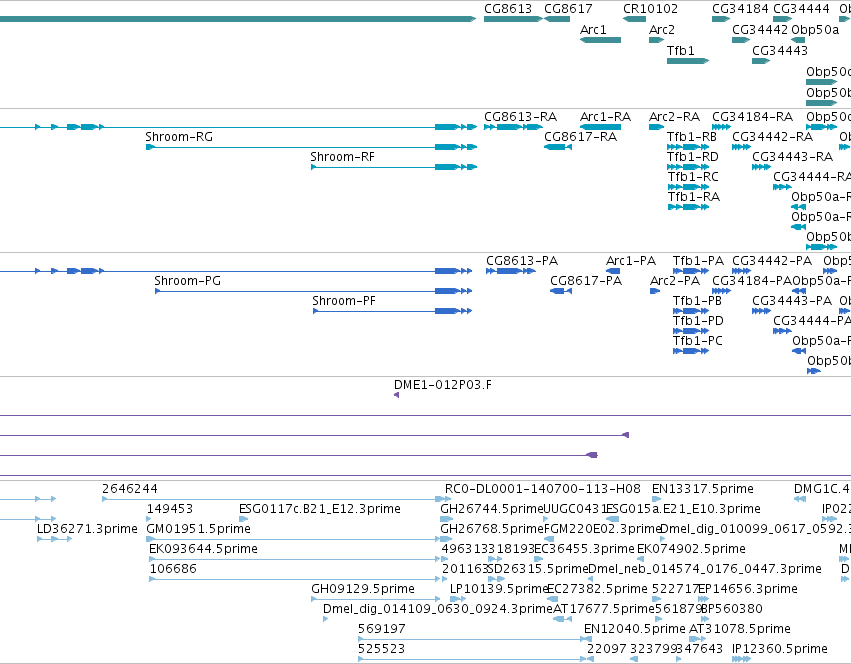Image resolution: width=851 pixels, height=664 pixels.
Task: Select the CG34444 gene label
Action: click(x=801, y=9)
